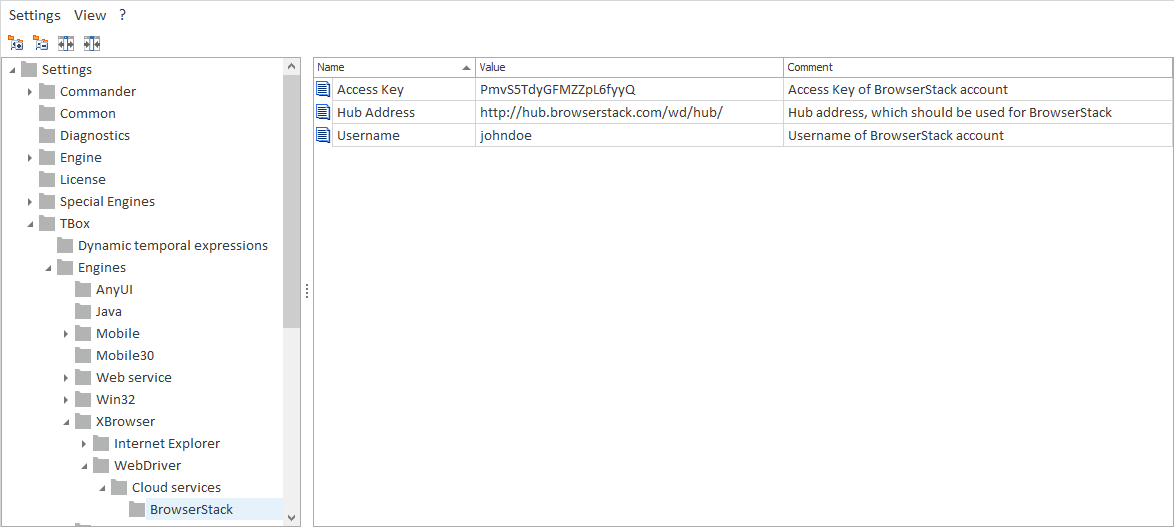Click the License folder icon

(x=47, y=180)
